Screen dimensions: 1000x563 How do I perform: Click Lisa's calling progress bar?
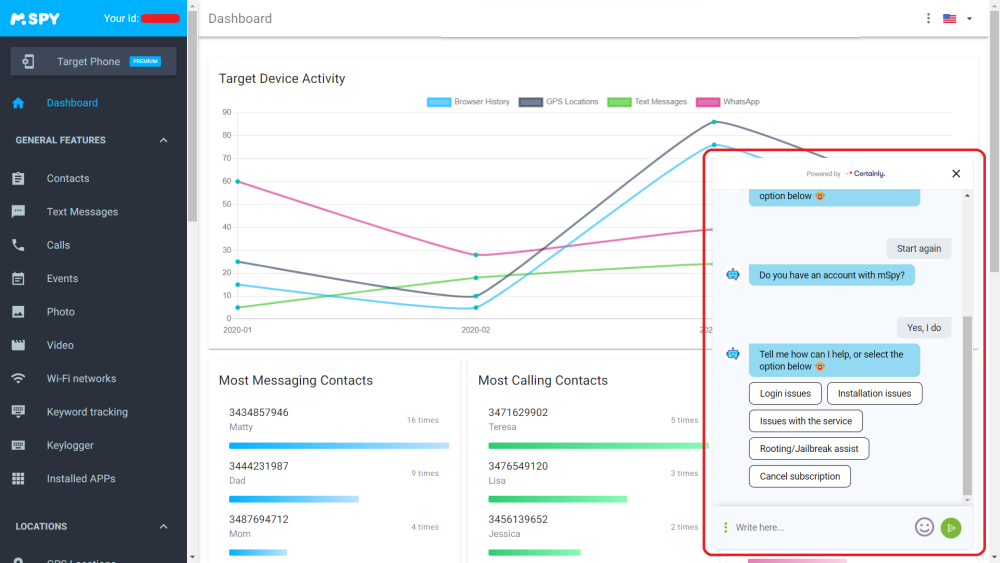click(558, 499)
